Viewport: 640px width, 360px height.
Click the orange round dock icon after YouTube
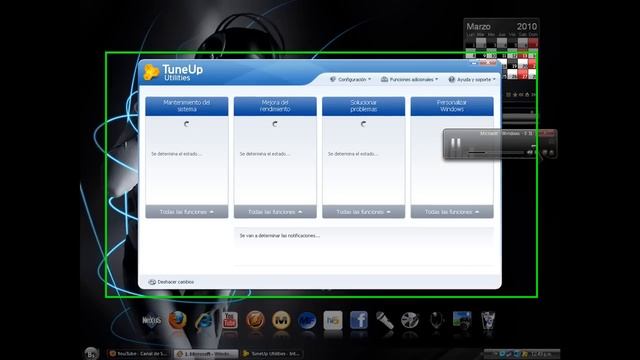(x=256, y=320)
